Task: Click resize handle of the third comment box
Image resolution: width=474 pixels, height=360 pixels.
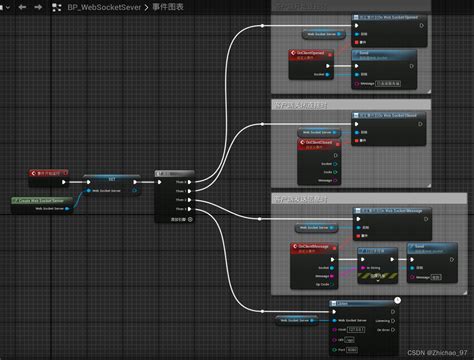Action: point(465,292)
